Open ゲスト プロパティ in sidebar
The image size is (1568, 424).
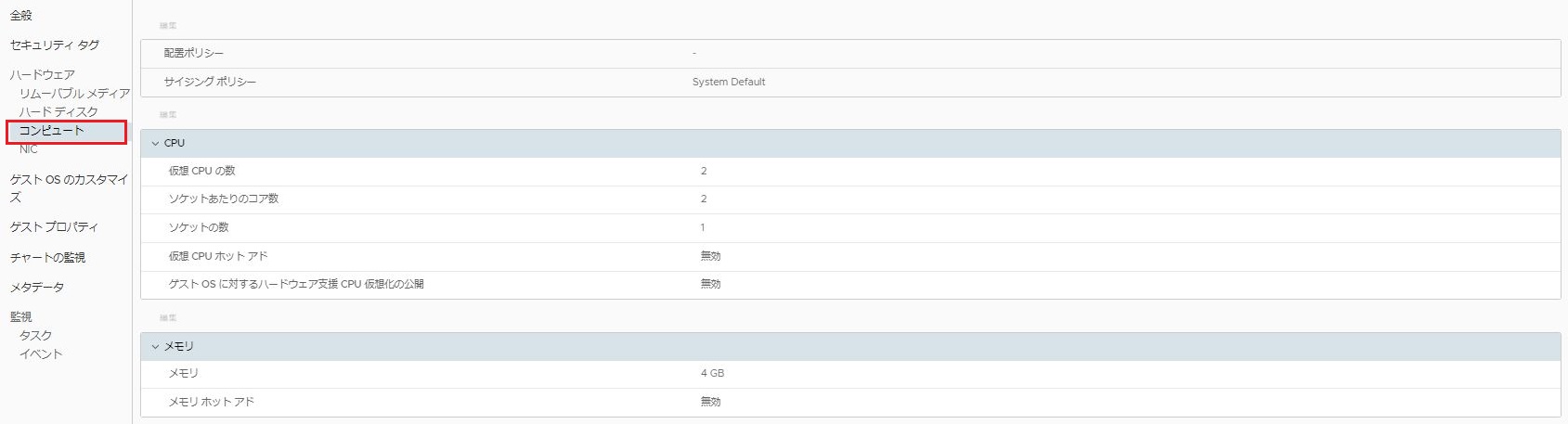pos(54,226)
